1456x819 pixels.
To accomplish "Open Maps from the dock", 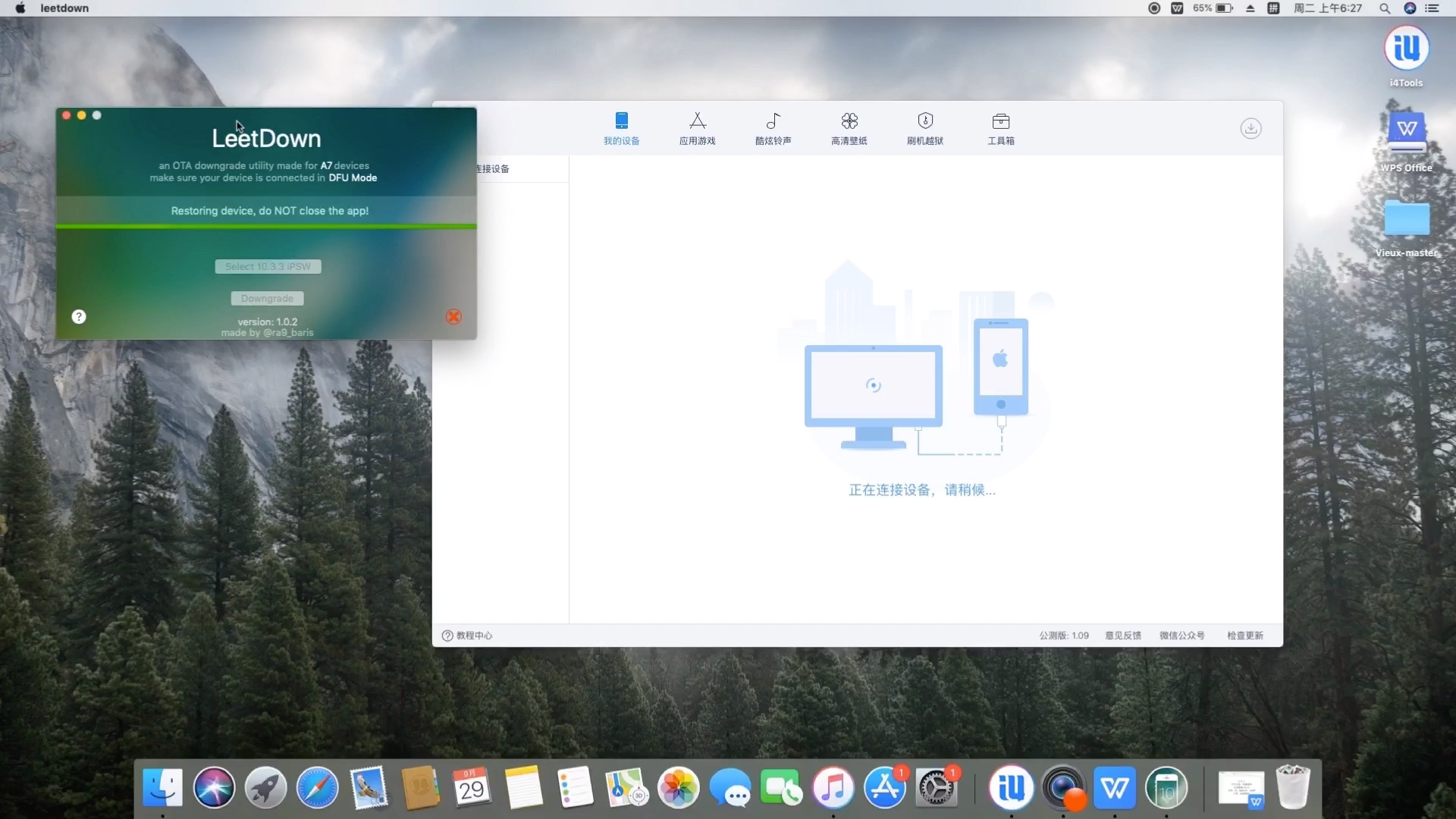I will pyautogui.click(x=626, y=787).
